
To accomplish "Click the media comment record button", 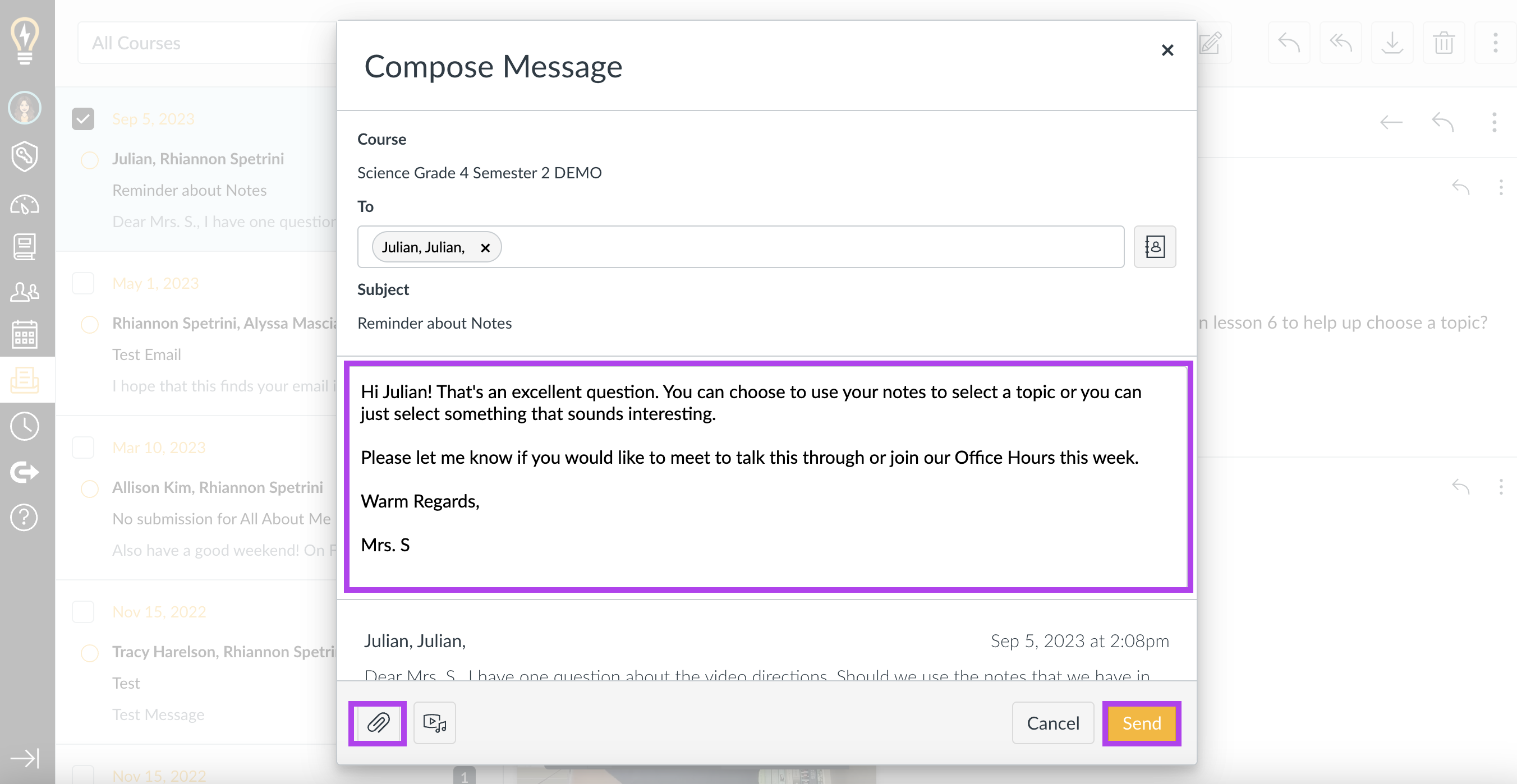I will pyautogui.click(x=435, y=723).
